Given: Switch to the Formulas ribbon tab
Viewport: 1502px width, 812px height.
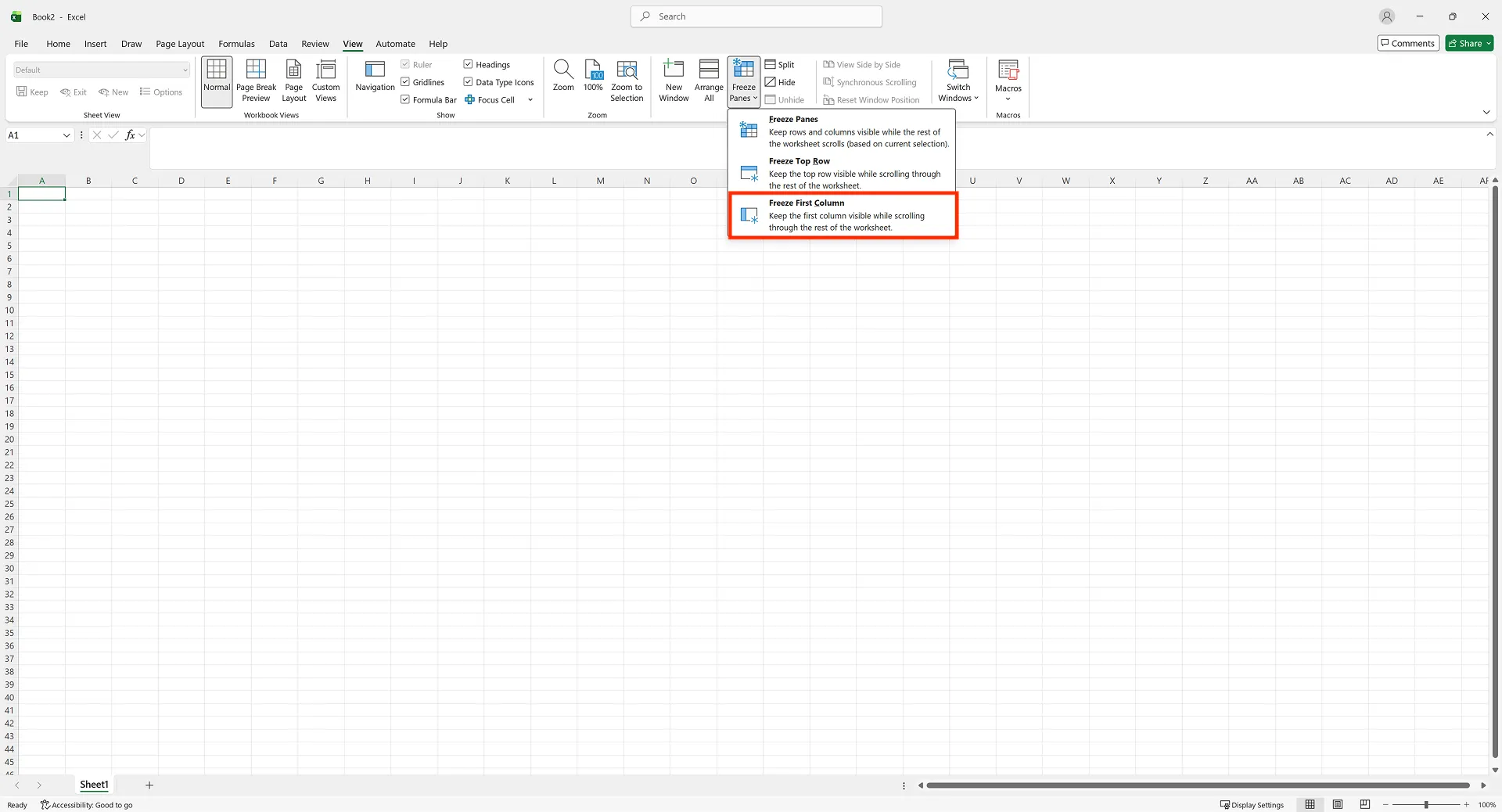Looking at the screenshot, I should 236,44.
